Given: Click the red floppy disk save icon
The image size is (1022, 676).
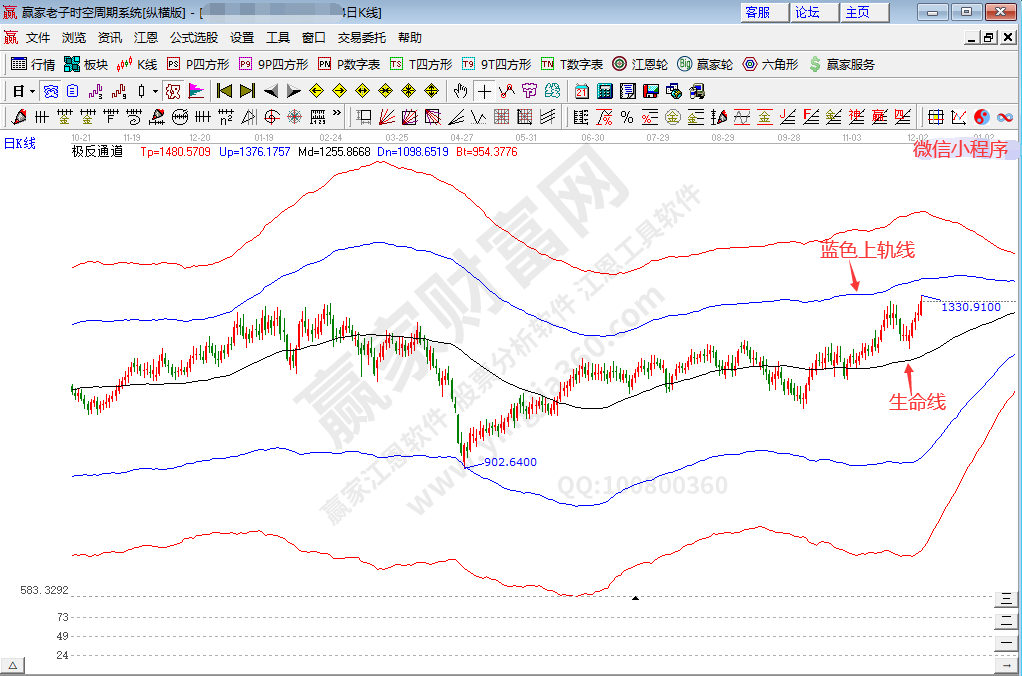Looking at the screenshot, I should (650, 91).
